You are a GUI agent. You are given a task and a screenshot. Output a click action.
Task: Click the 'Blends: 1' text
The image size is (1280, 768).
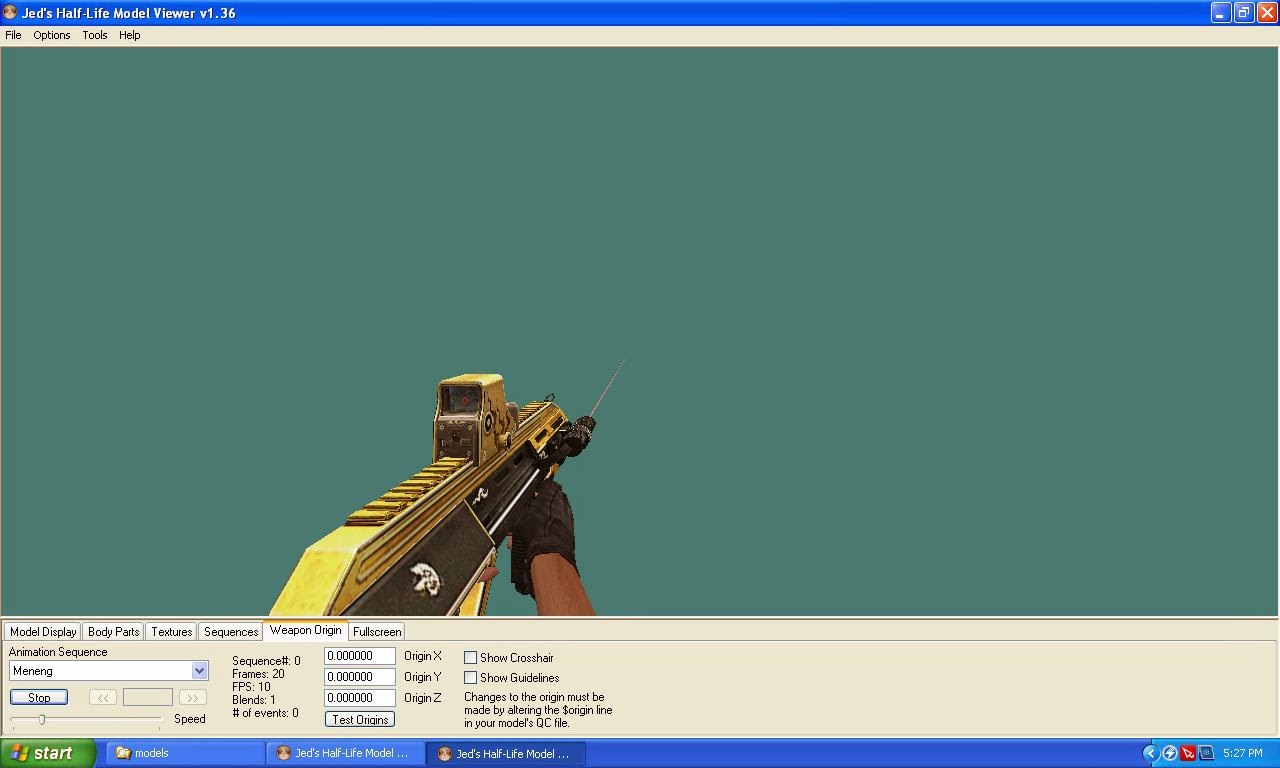[254, 700]
